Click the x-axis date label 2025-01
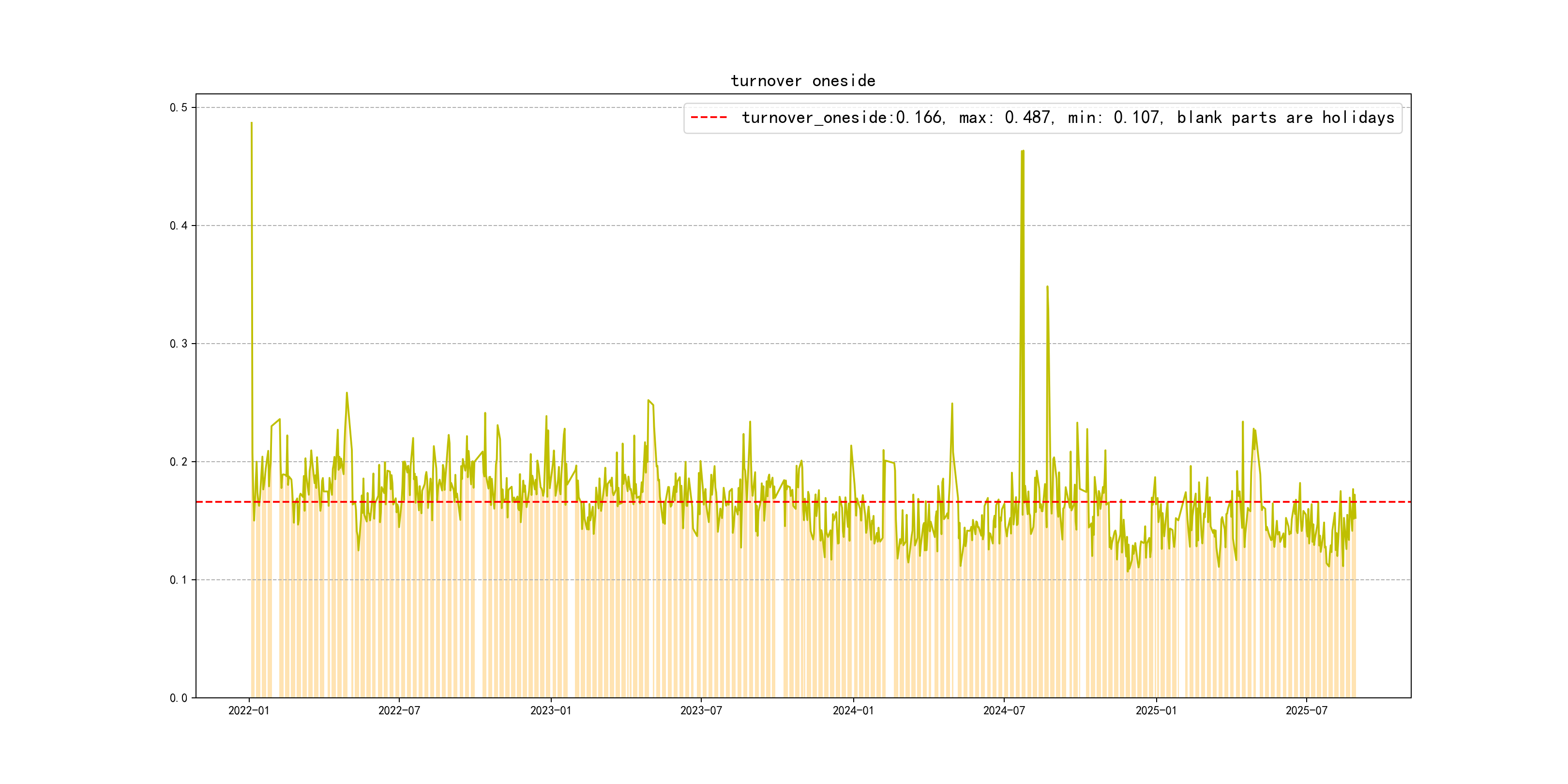This screenshot has height=784, width=1568. pos(1156,711)
